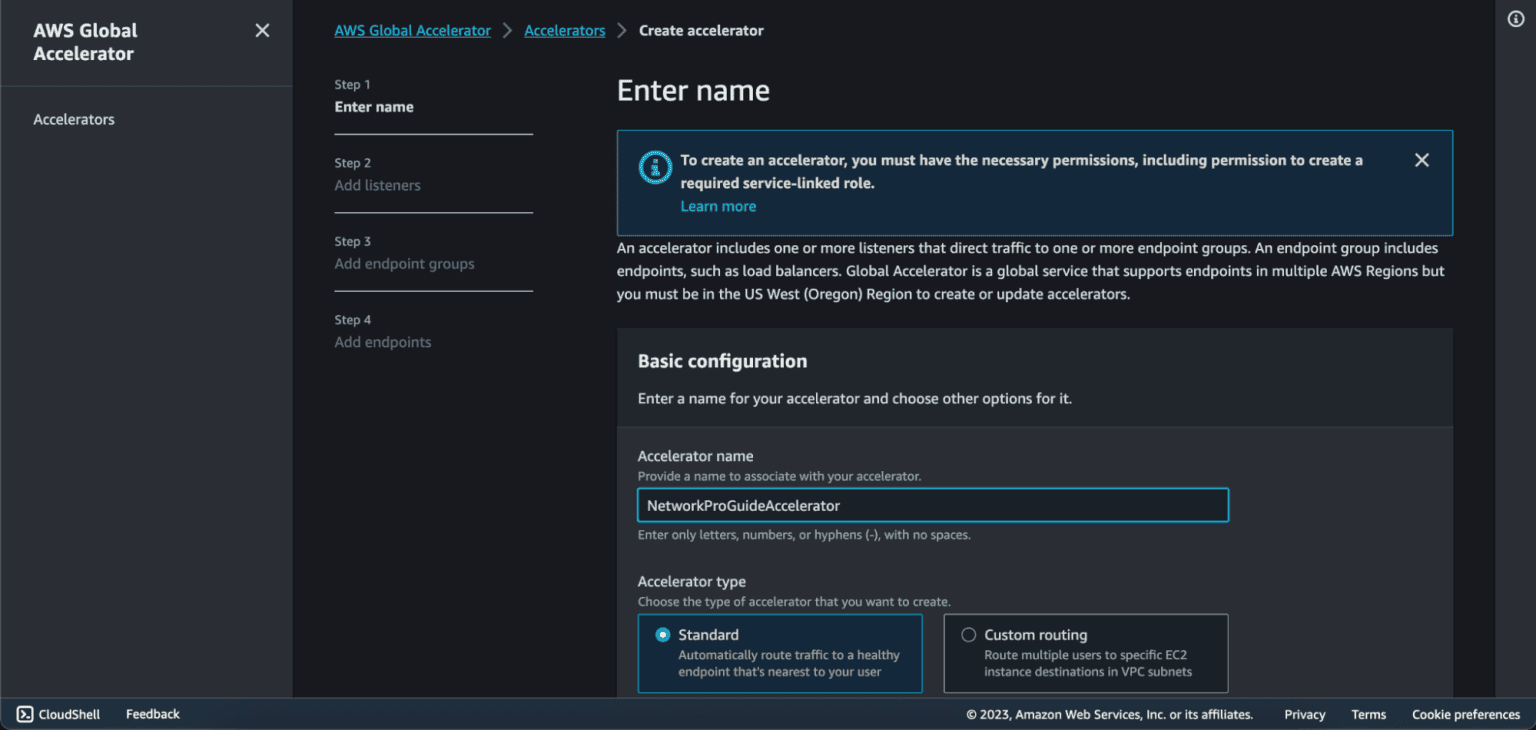This screenshot has width=1536, height=730.
Task: Open the Terms link in footer
Action: [x=1368, y=714]
